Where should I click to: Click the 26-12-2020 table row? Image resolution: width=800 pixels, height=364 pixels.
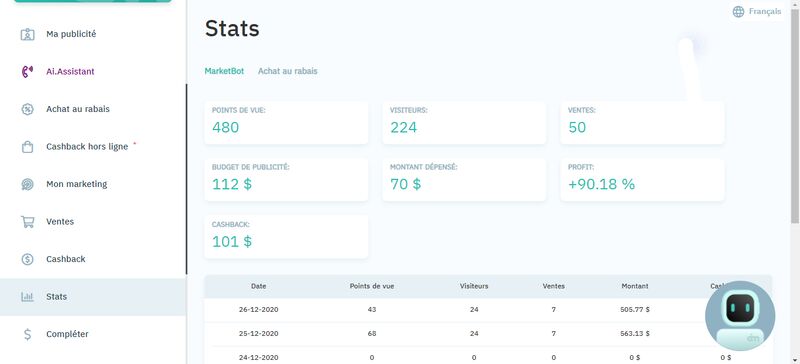point(488,309)
